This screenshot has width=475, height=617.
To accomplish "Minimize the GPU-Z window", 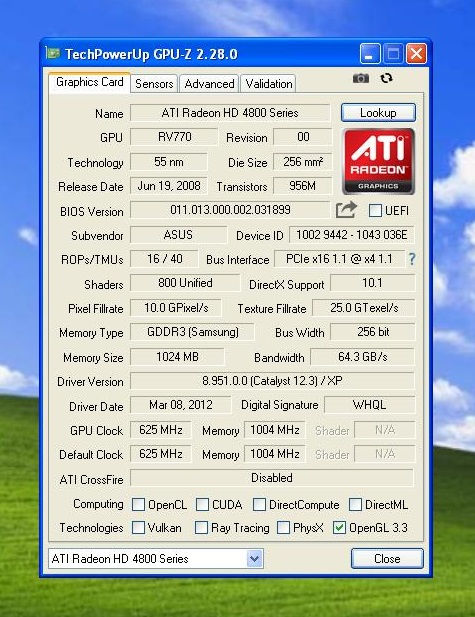I will 369,54.
